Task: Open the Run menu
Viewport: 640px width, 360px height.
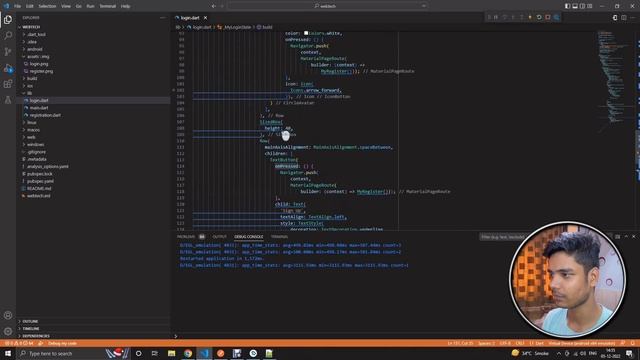Action: [90, 6]
